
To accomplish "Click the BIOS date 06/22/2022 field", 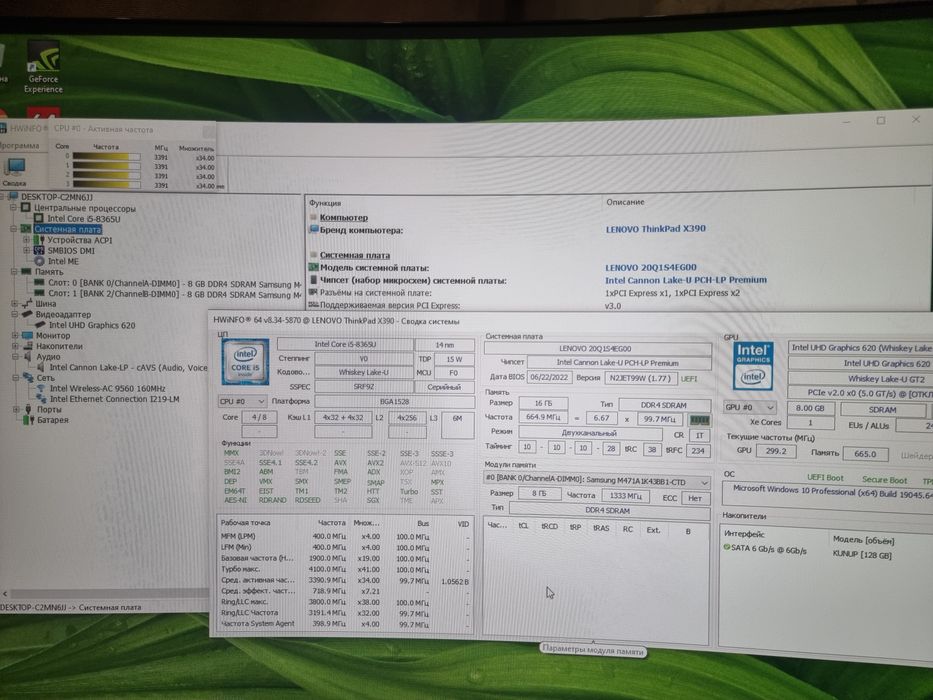I will coord(549,377).
